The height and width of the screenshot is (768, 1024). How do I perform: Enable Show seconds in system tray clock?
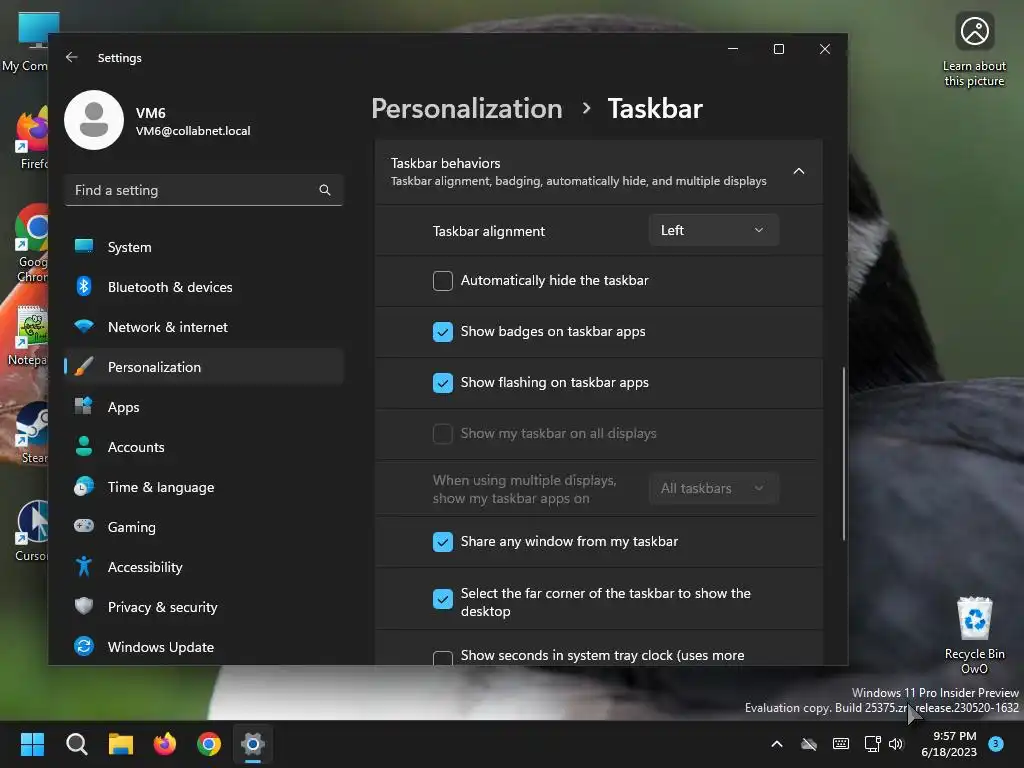pos(443,658)
